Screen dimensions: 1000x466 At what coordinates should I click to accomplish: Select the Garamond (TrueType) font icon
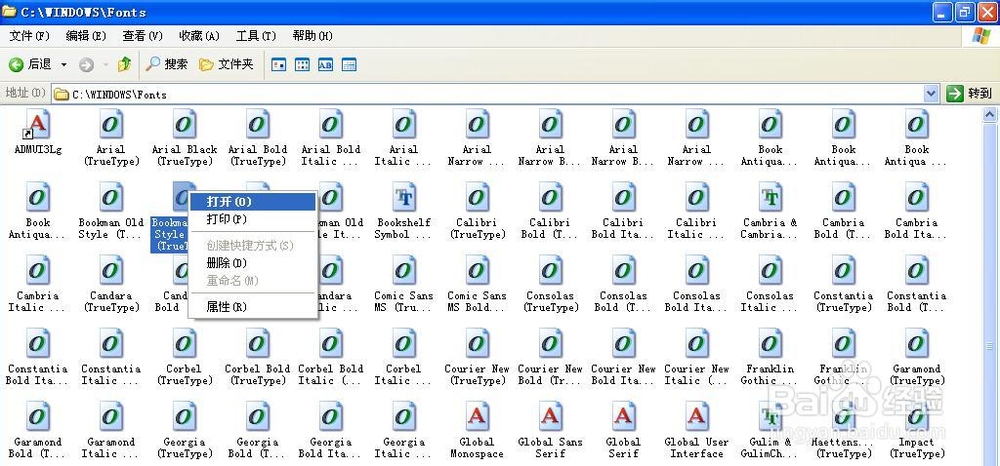tap(916, 344)
